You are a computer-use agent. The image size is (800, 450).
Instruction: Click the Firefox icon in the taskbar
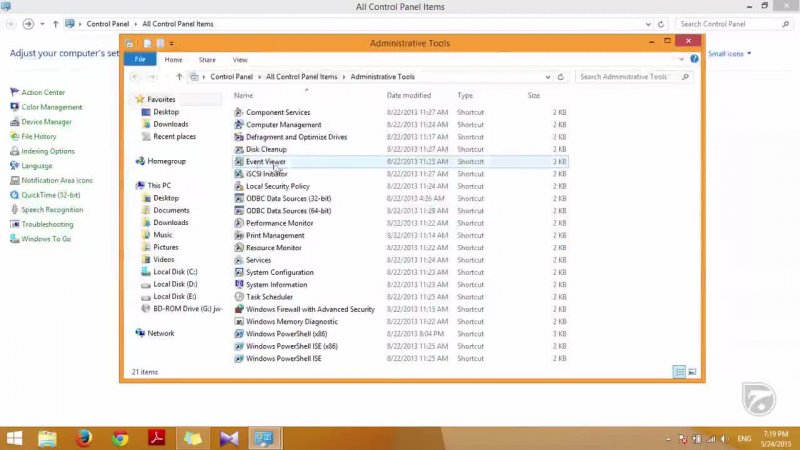point(84,438)
